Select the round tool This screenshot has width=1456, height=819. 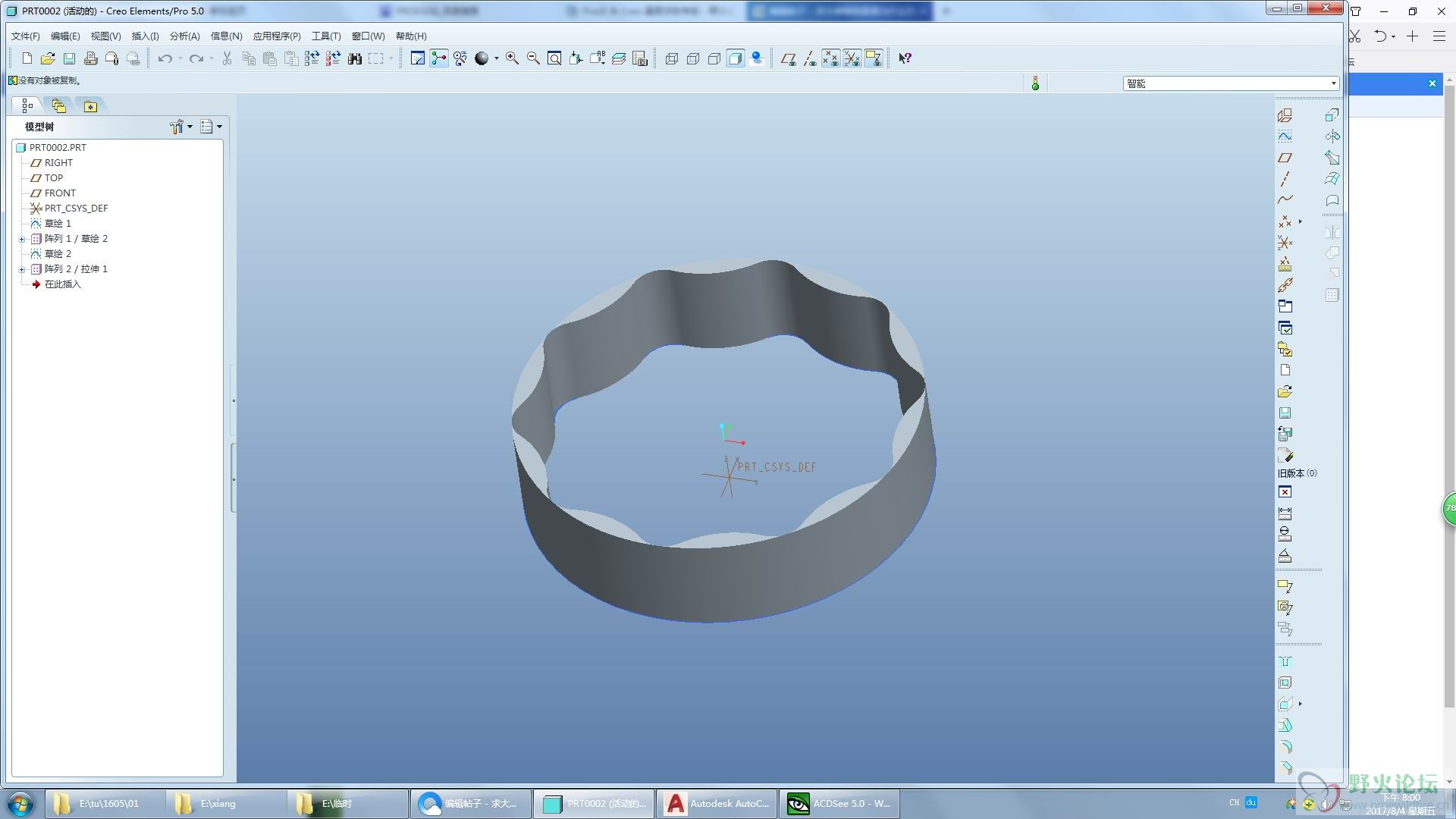(1285, 747)
